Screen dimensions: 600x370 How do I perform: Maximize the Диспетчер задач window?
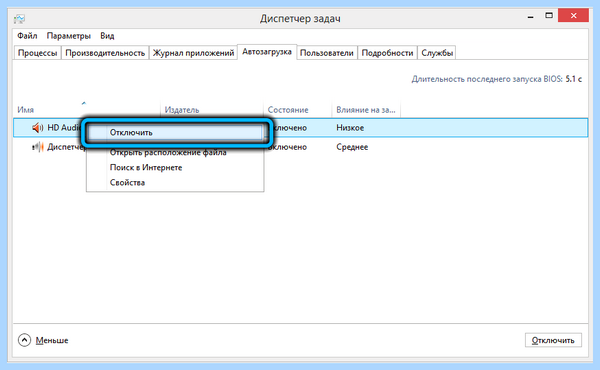pyautogui.click(x=549, y=16)
